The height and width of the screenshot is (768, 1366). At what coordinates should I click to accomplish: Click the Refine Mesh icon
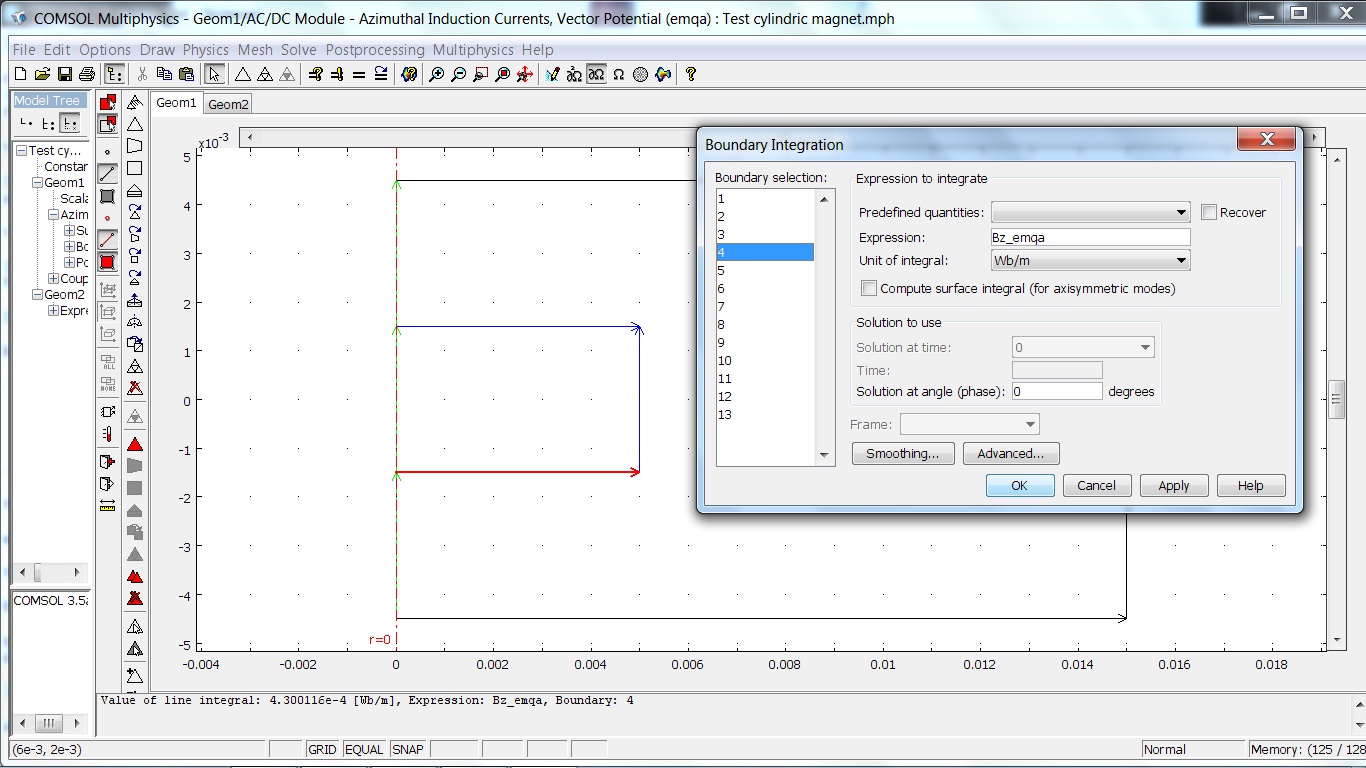coord(264,74)
